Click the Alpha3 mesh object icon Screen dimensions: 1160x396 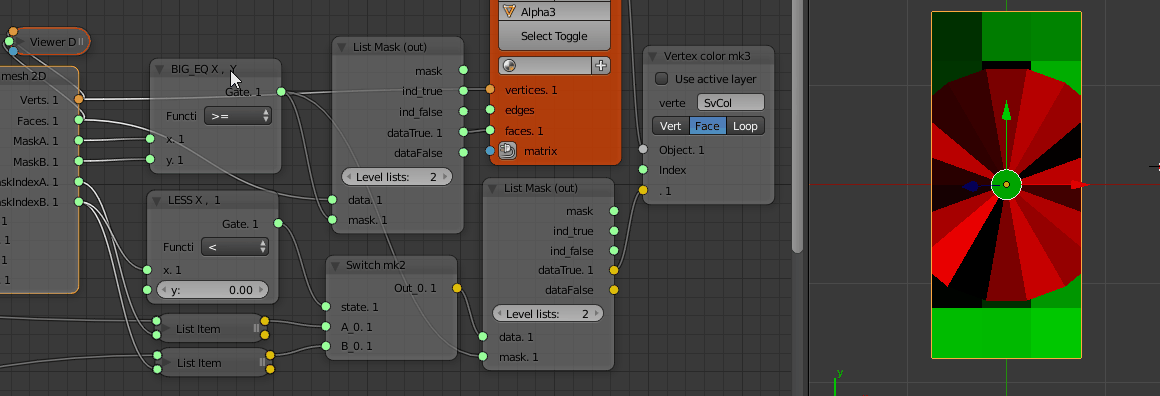coord(508,11)
